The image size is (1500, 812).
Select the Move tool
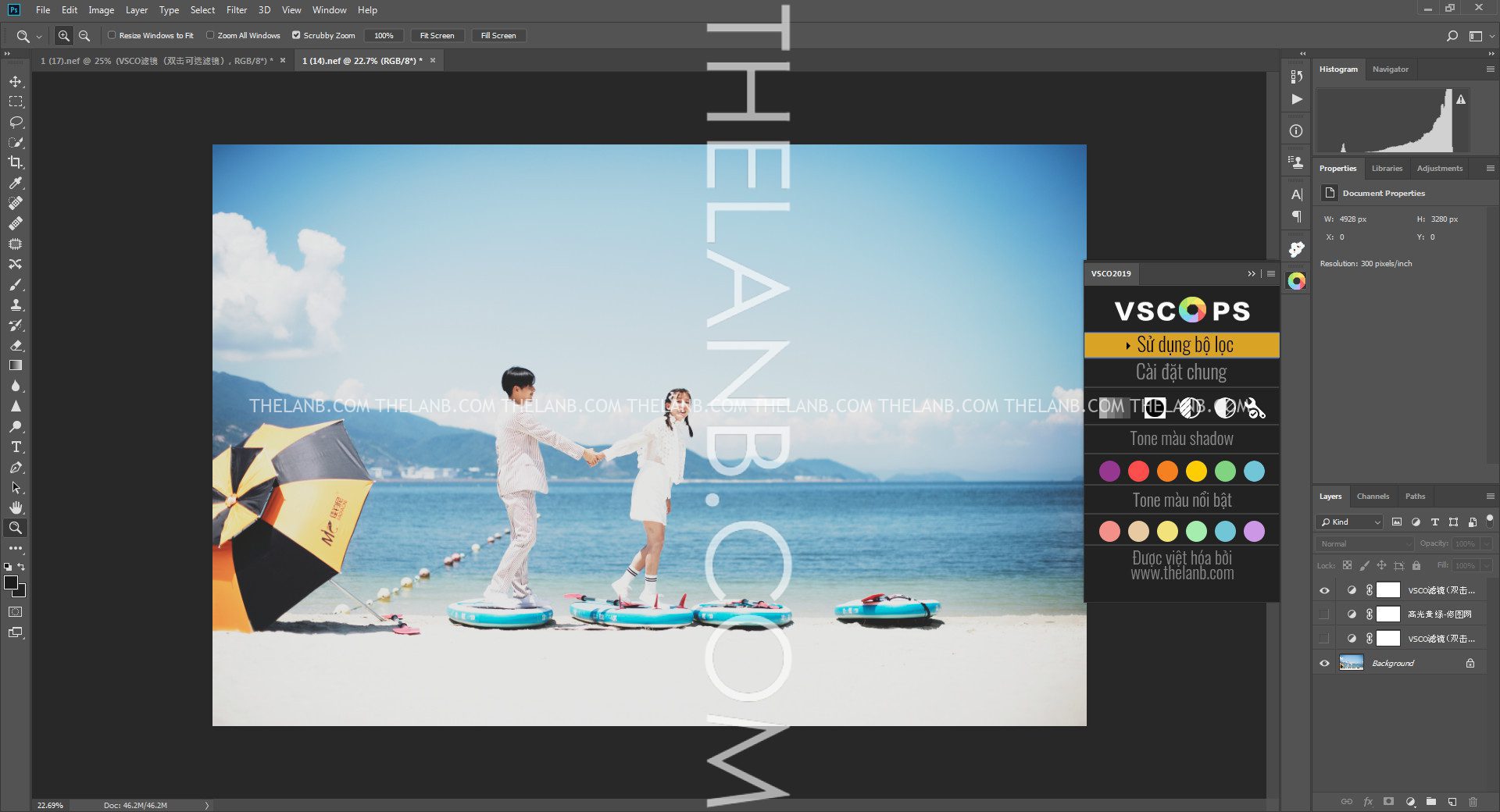coord(16,82)
